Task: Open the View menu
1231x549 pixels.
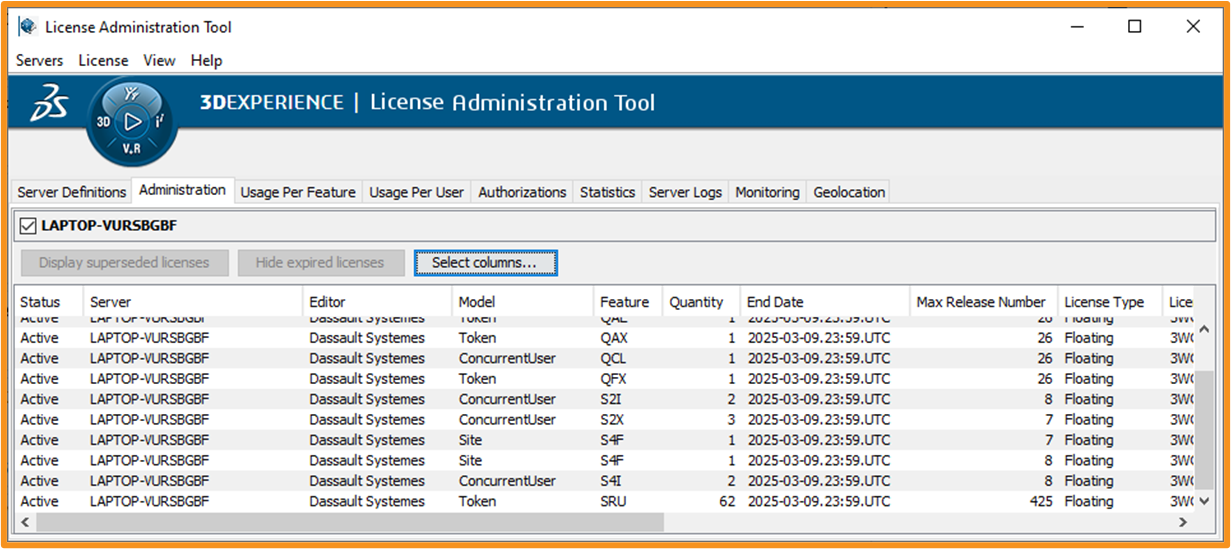Action: coord(159,61)
